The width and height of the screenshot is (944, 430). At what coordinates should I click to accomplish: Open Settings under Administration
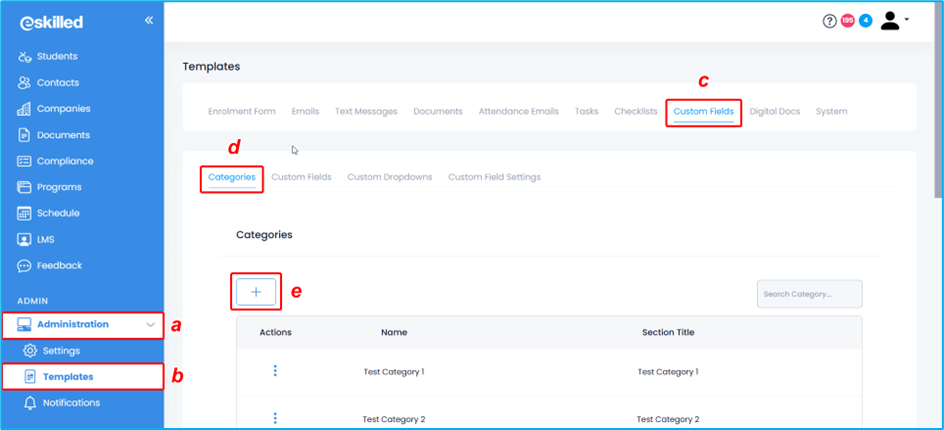[x=61, y=351]
